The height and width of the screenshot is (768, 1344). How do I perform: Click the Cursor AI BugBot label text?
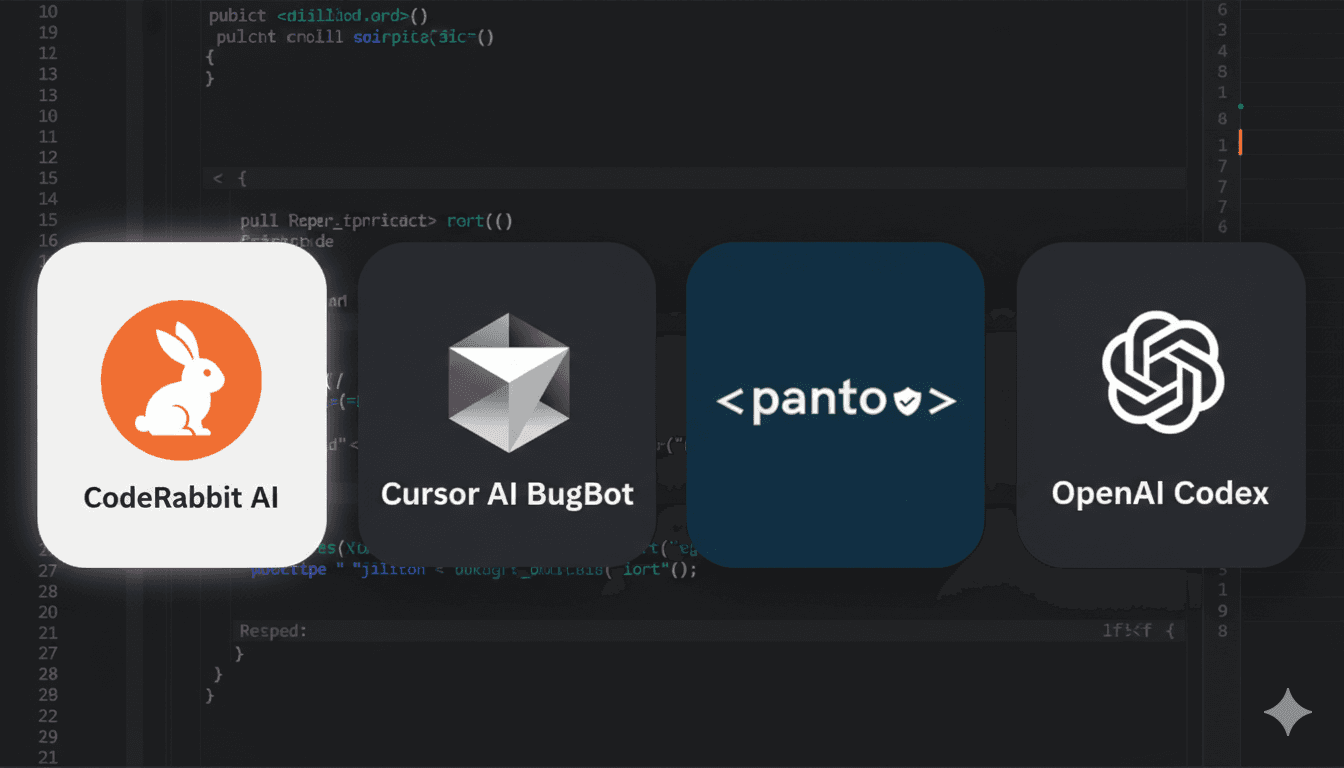point(507,493)
